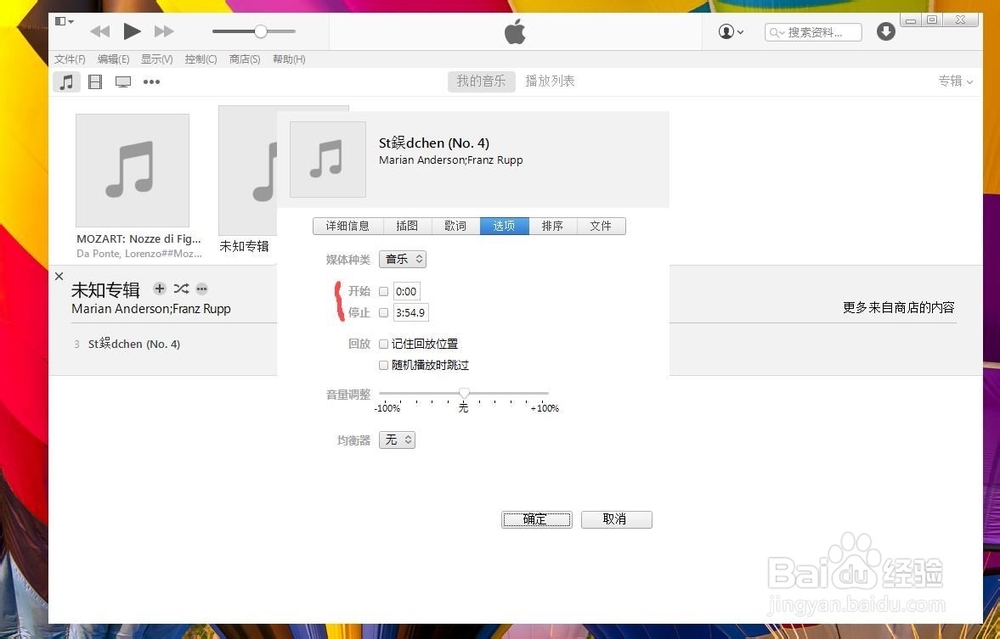Screen dimensions: 1000x639
Task: Click the Play button in the top toolbar
Action: click(132, 31)
